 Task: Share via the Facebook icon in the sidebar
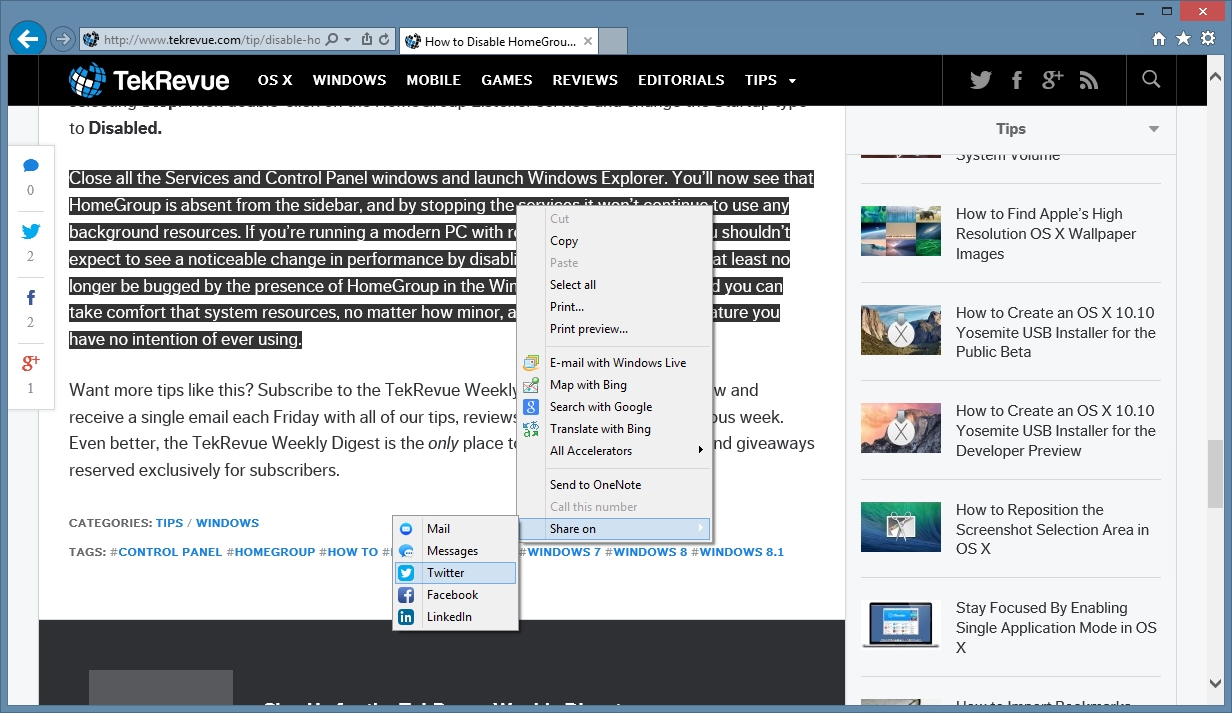point(31,298)
